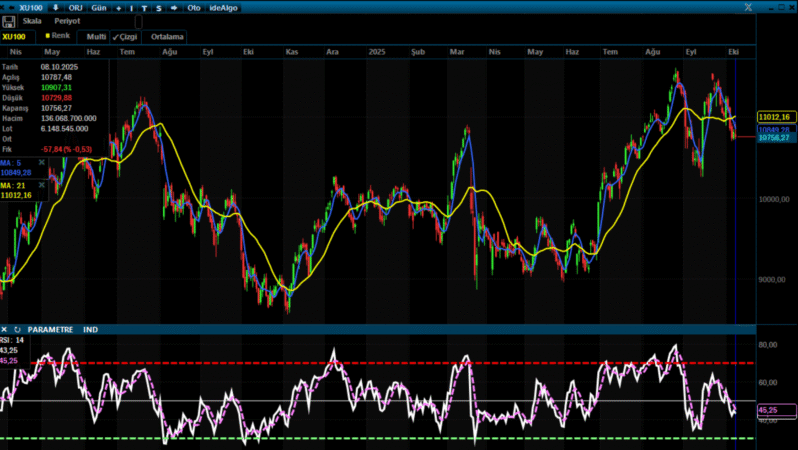Select the T text tool icon
The width and height of the screenshot is (798, 450).
coord(146,7)
